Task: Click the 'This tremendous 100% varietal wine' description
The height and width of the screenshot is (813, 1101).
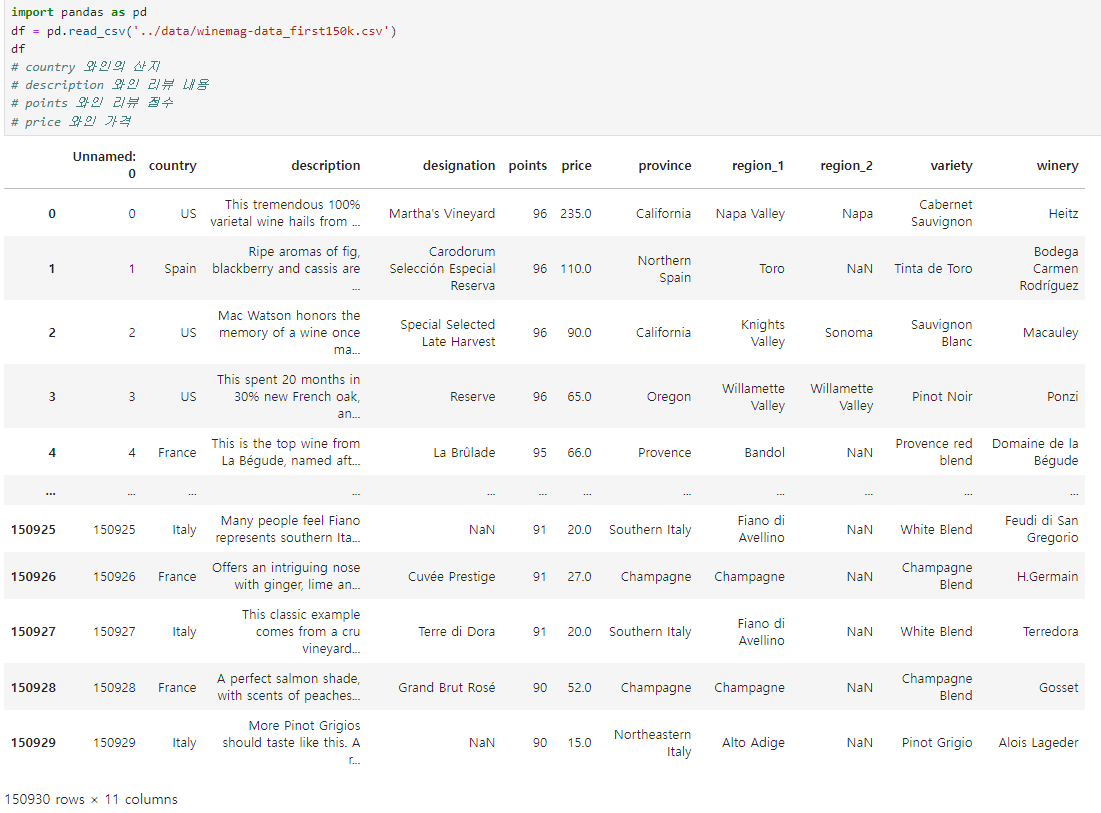Action: [285, 213]
